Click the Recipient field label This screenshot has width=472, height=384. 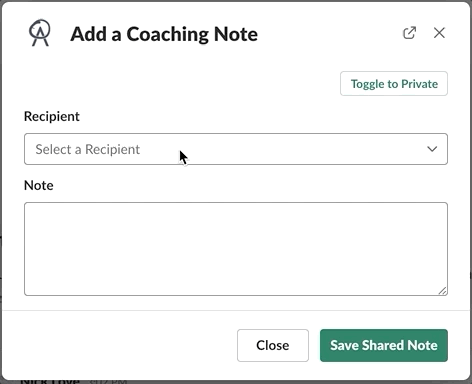coord(52,116)
